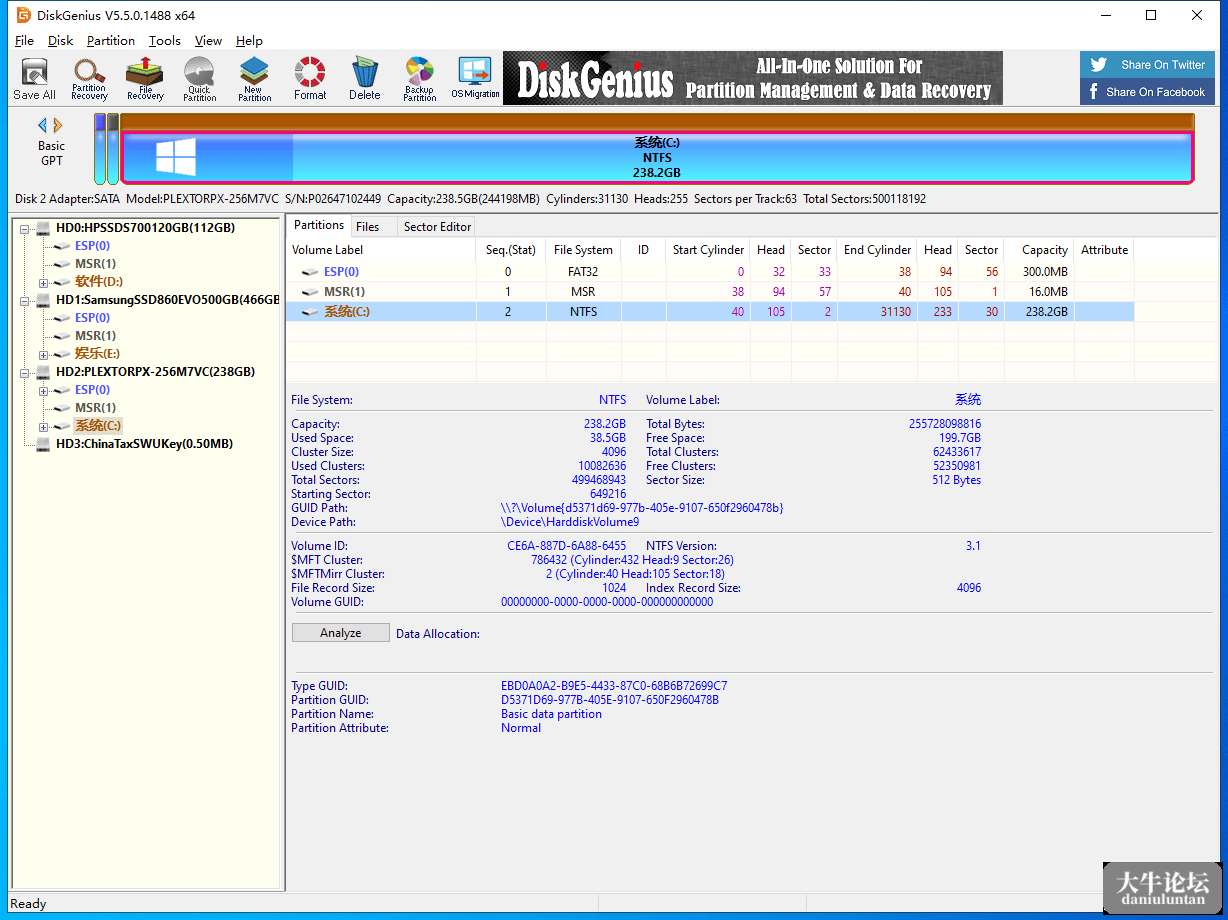Switch to the Sector Editor tab

(437, 227)
